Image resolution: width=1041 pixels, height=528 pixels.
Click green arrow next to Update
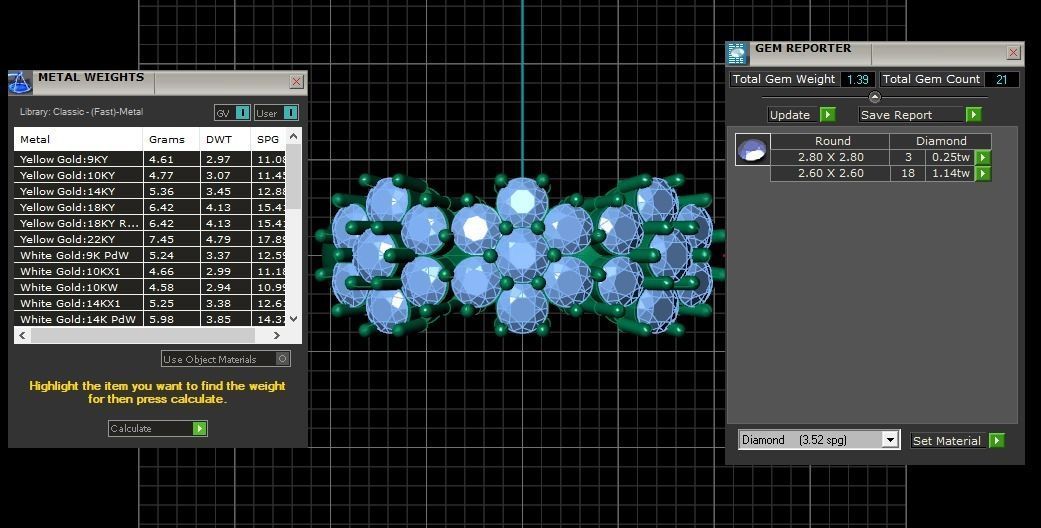click(827, 114)
